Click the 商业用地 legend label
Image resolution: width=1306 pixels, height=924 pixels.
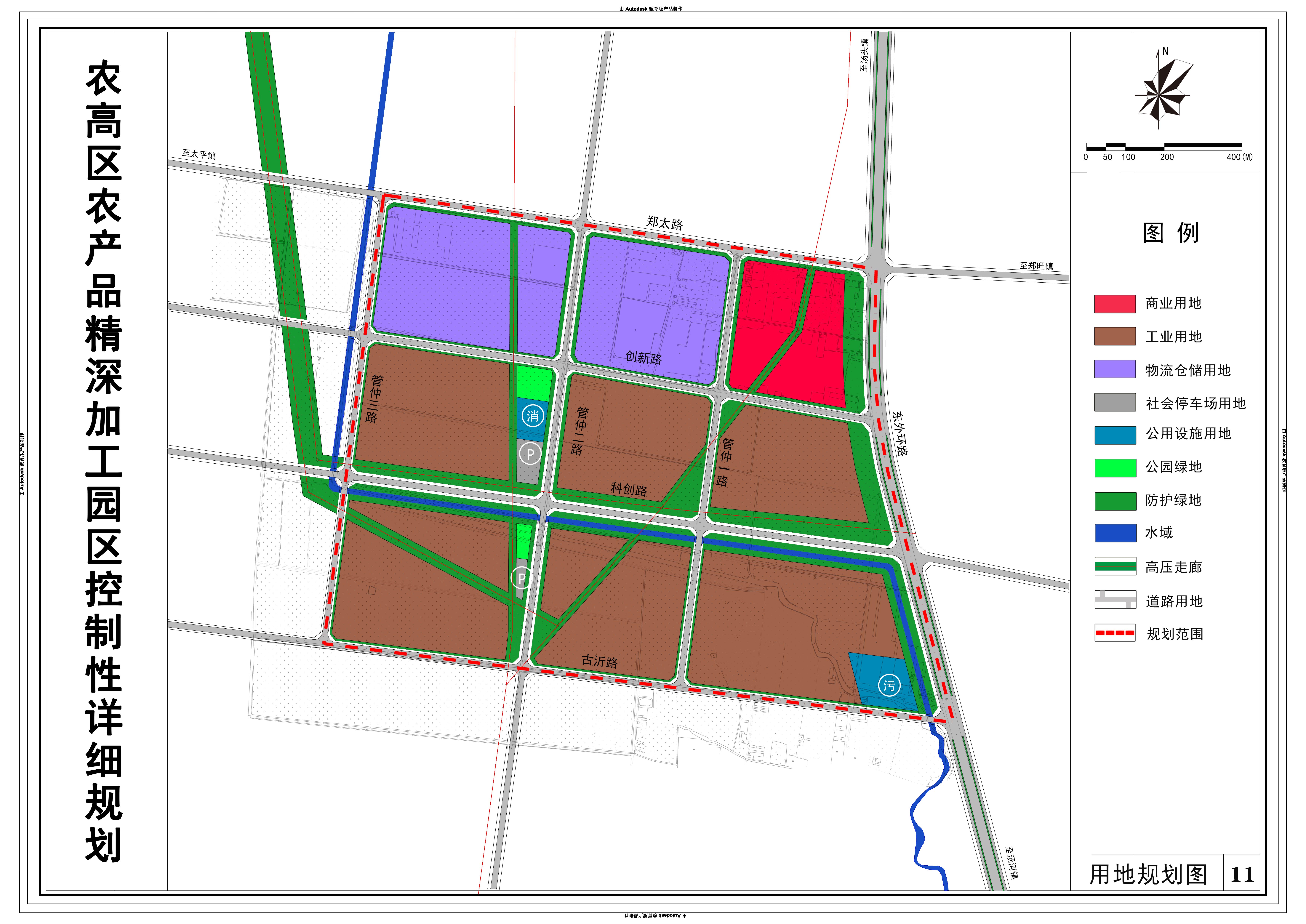(1173, 303)
